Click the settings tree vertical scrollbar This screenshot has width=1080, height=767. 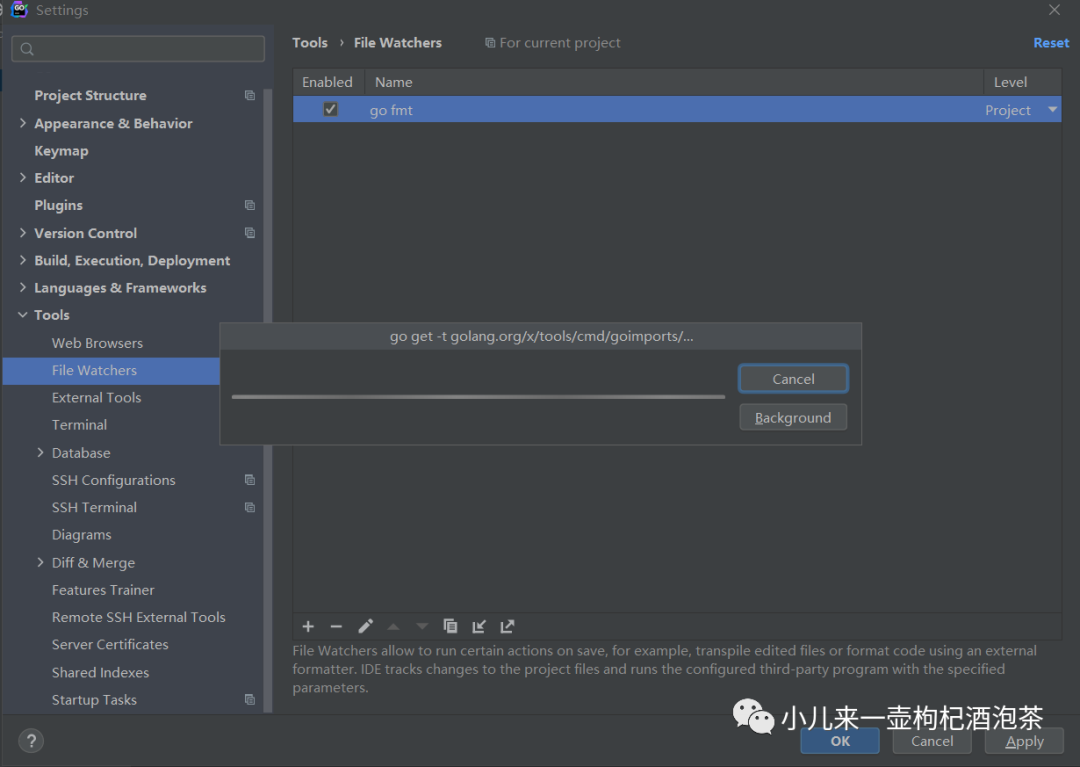(268, 399)
